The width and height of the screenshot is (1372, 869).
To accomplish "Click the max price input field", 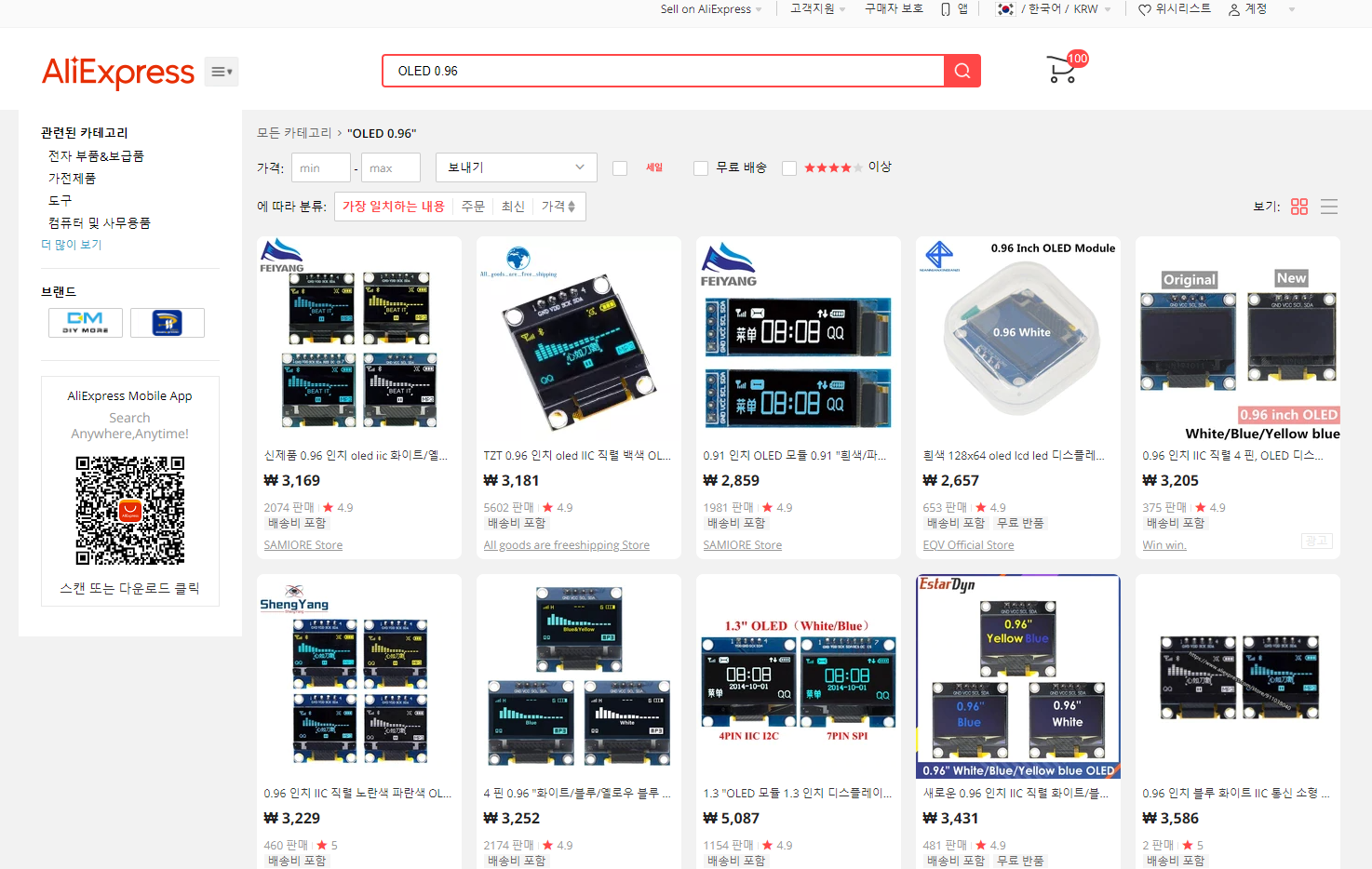I will point(391,167).
